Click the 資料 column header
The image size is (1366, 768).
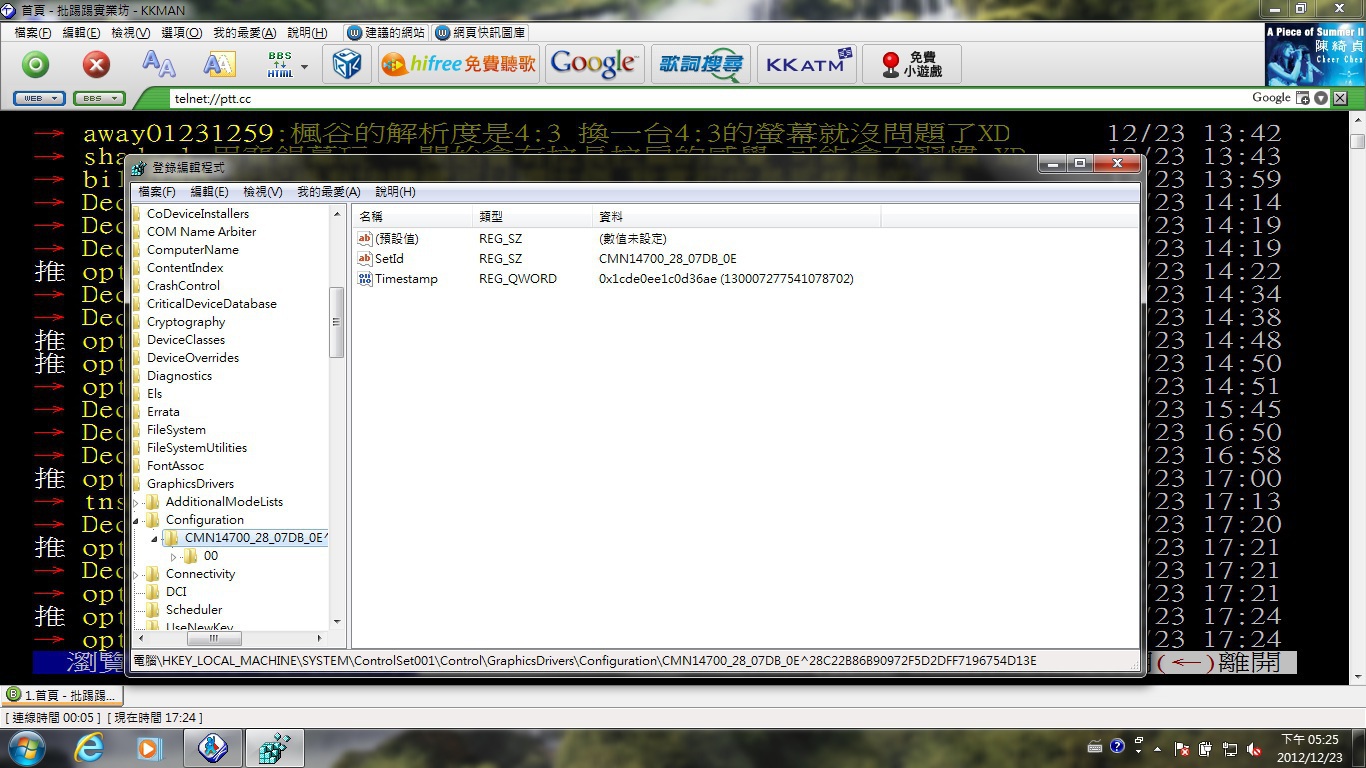pyautogui.click(x=736, y=216)
